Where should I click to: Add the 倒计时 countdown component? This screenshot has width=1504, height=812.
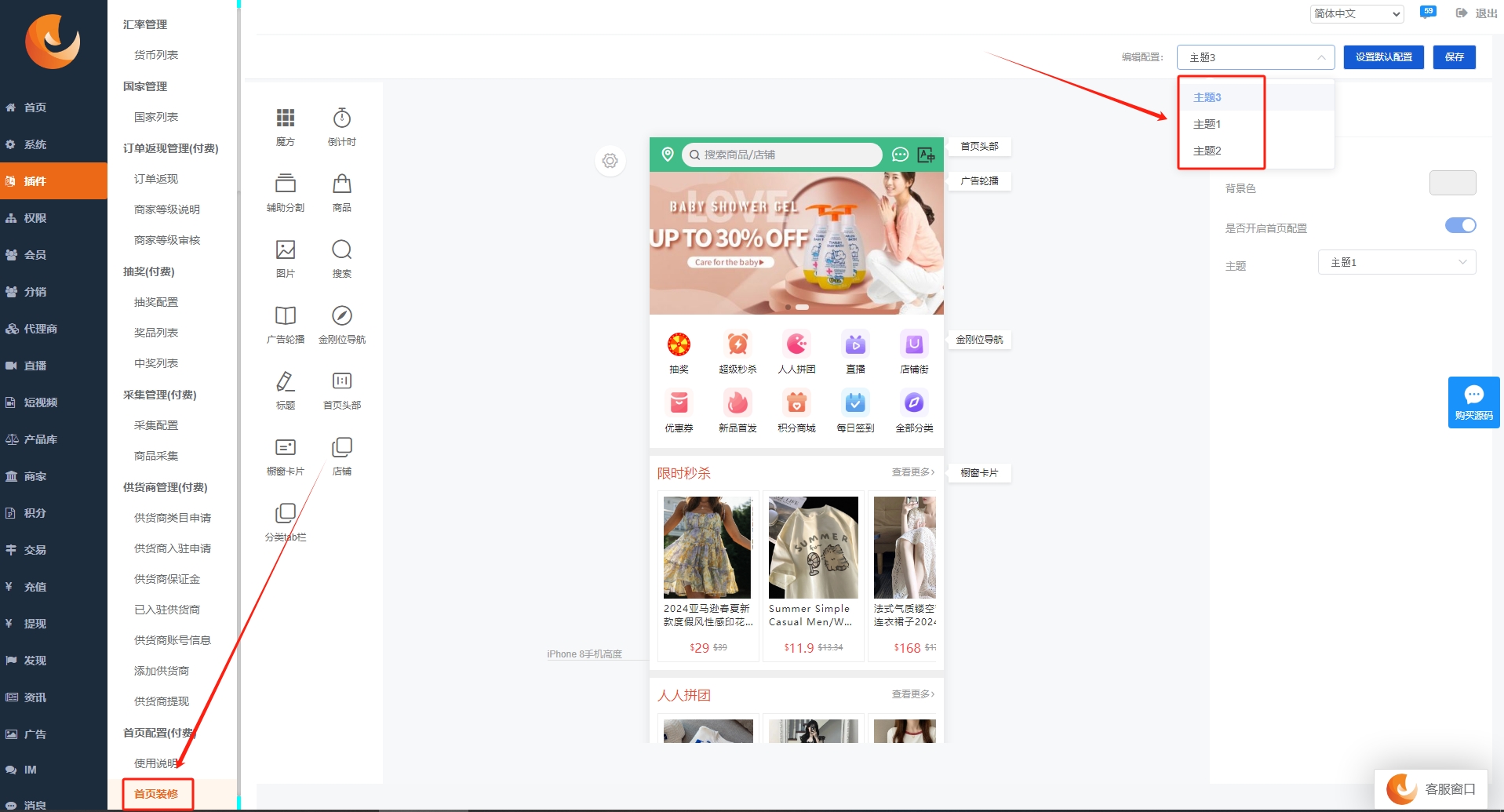click(x=342, y=127)
